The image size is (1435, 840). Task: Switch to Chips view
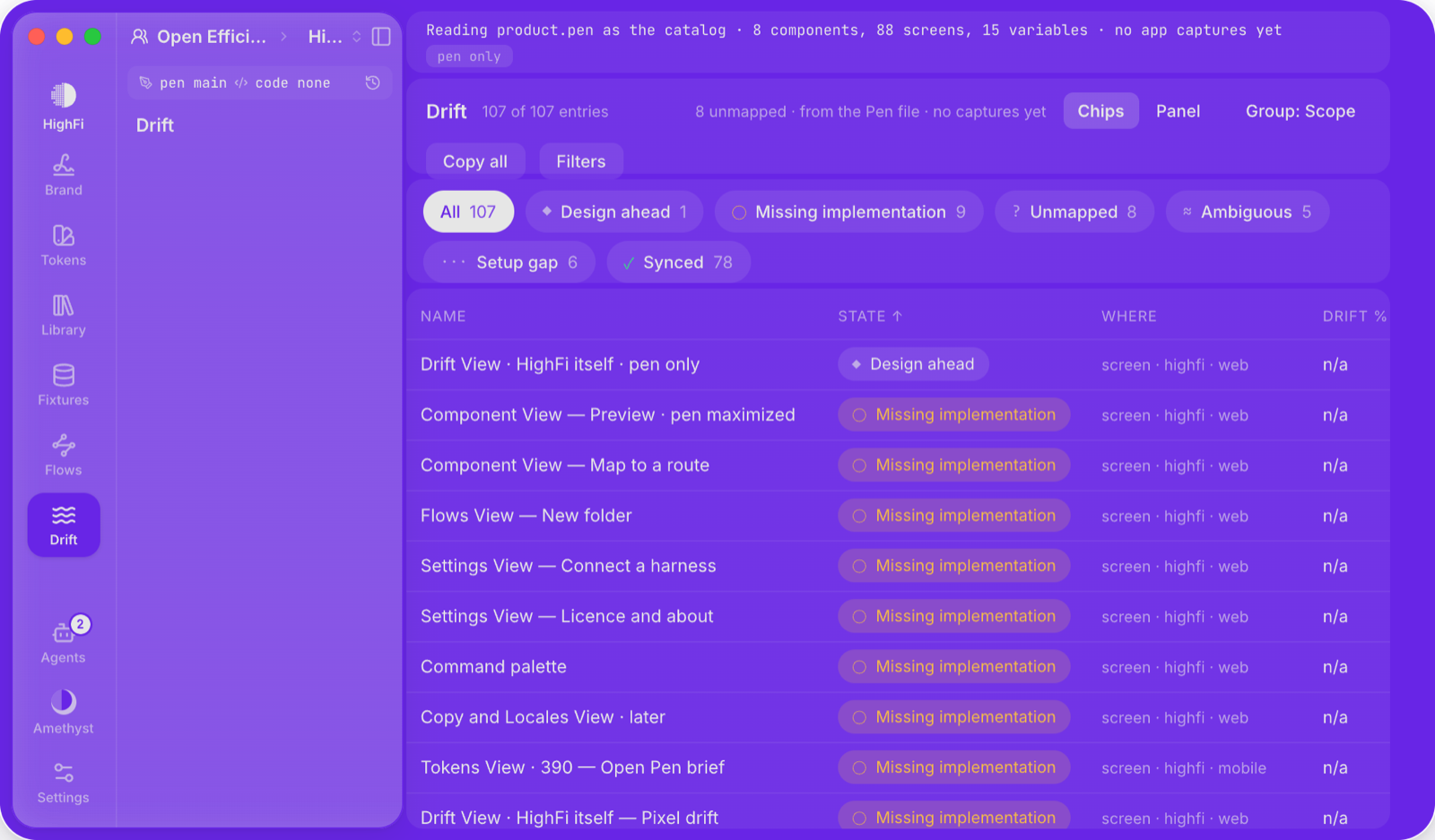1100,111
